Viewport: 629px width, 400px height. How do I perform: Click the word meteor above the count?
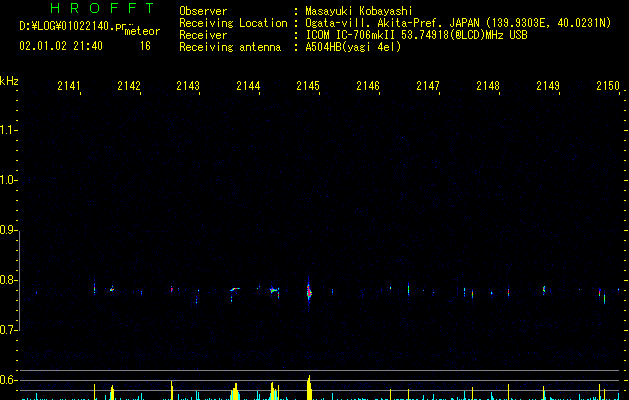tap(142, 31)
